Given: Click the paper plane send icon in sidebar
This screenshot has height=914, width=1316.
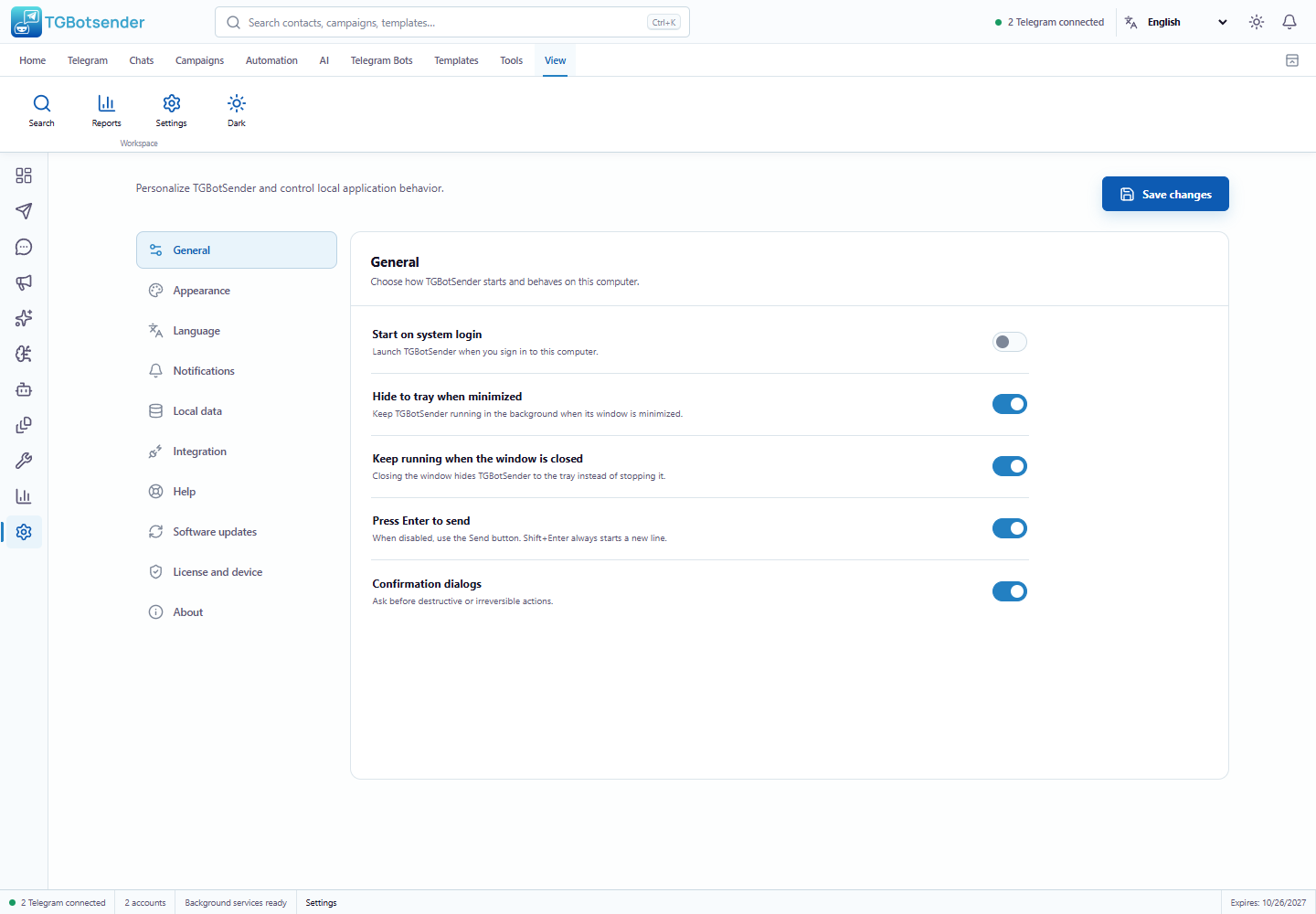Looking at the screenshot, I should tap(24, 211).
